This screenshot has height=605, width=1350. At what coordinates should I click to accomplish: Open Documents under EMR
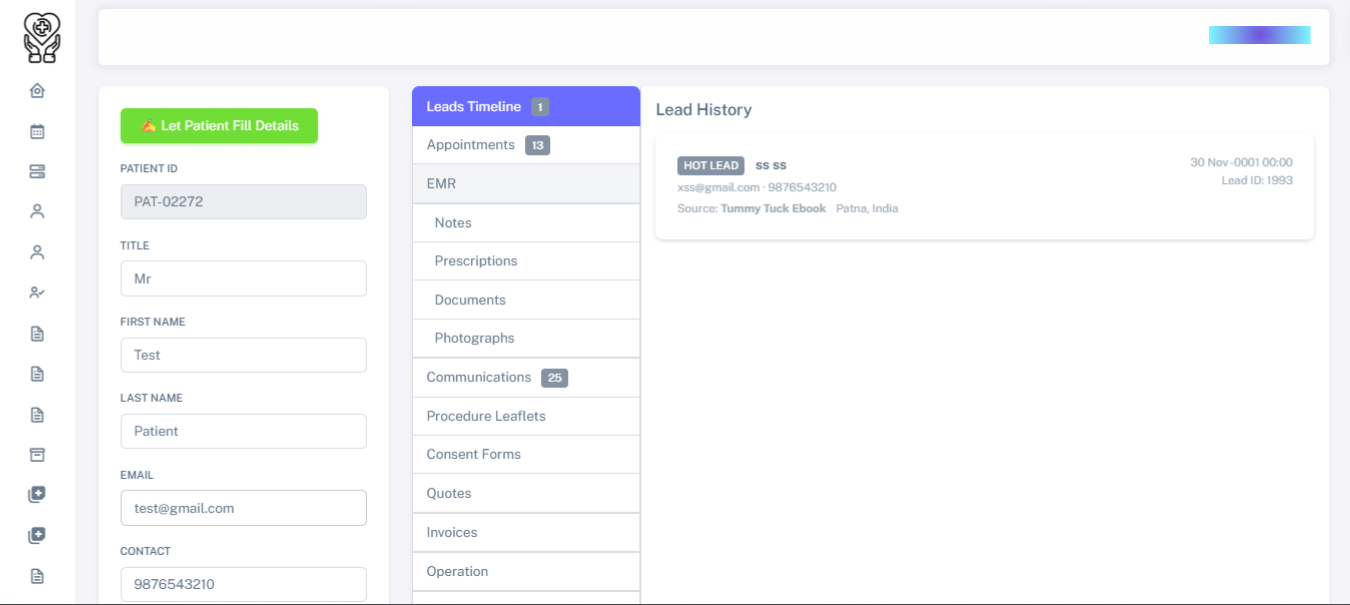526,300
